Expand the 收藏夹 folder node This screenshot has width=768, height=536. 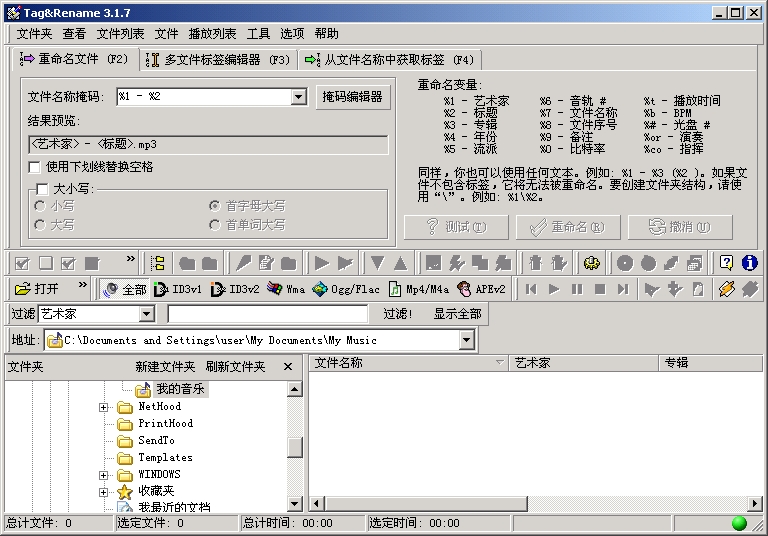pyautogui.click(x=103, y=492)
